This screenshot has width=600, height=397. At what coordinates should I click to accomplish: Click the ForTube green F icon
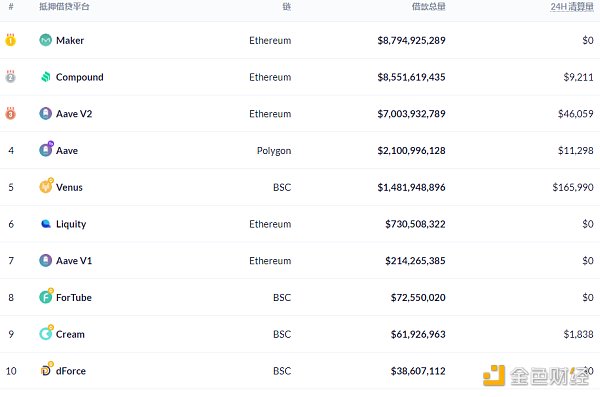point(46,296)
